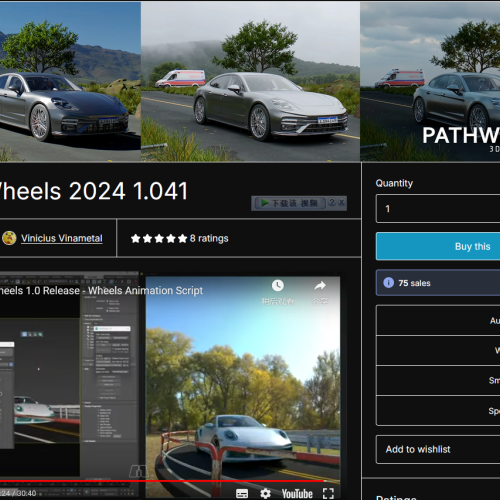This screenshot has height=500, width=500.
Task: Click the Buy this button
Action: tap(438, 246)
